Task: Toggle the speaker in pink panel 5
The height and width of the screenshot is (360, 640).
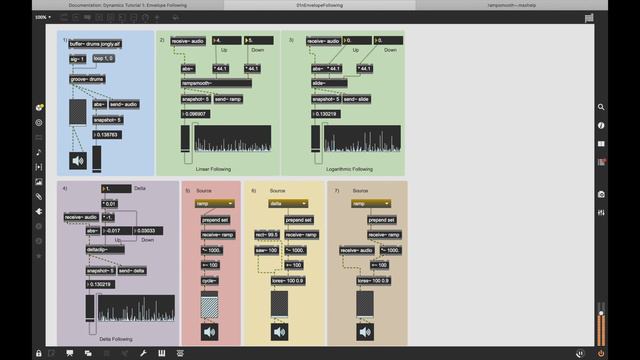Action: (x=209, y=332)
